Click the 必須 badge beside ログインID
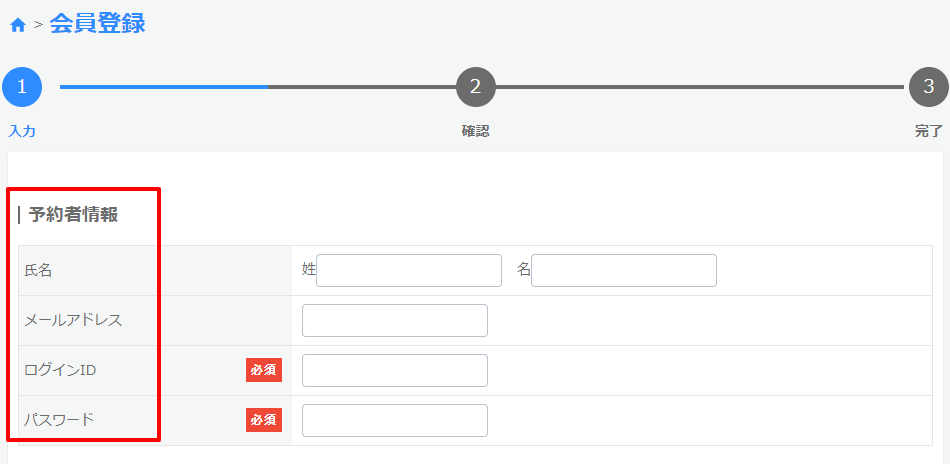The width and height of the screenshot is (950, 464). (264, 370)
